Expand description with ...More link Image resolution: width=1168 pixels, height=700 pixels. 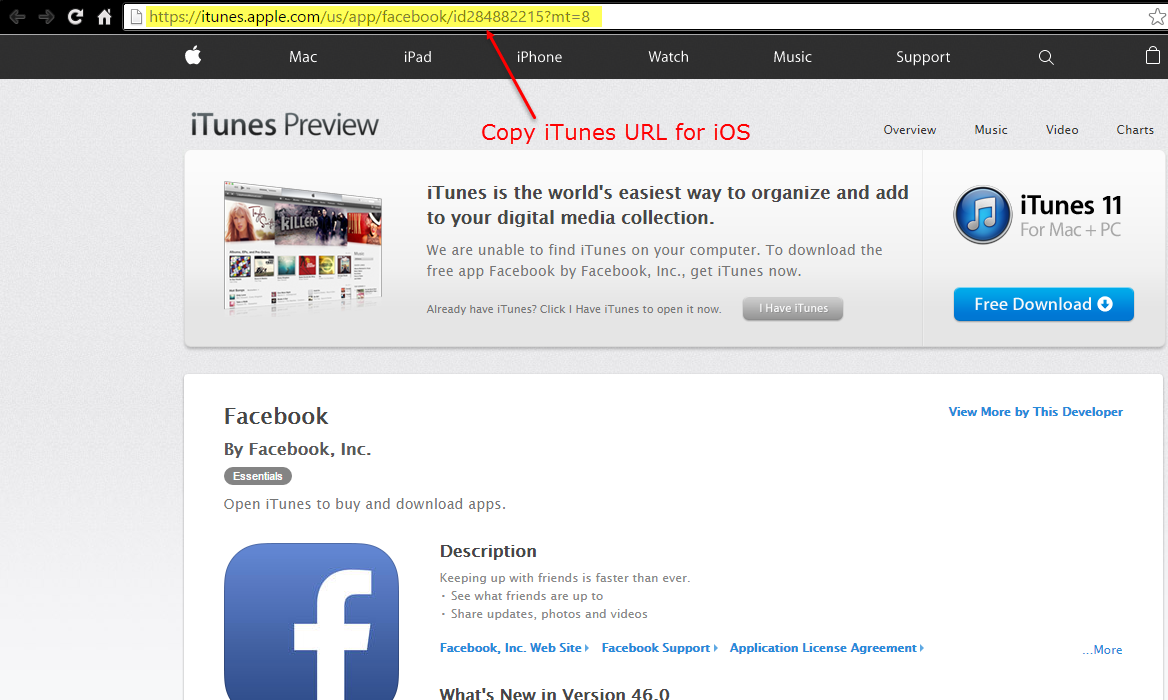point(1102,650)
